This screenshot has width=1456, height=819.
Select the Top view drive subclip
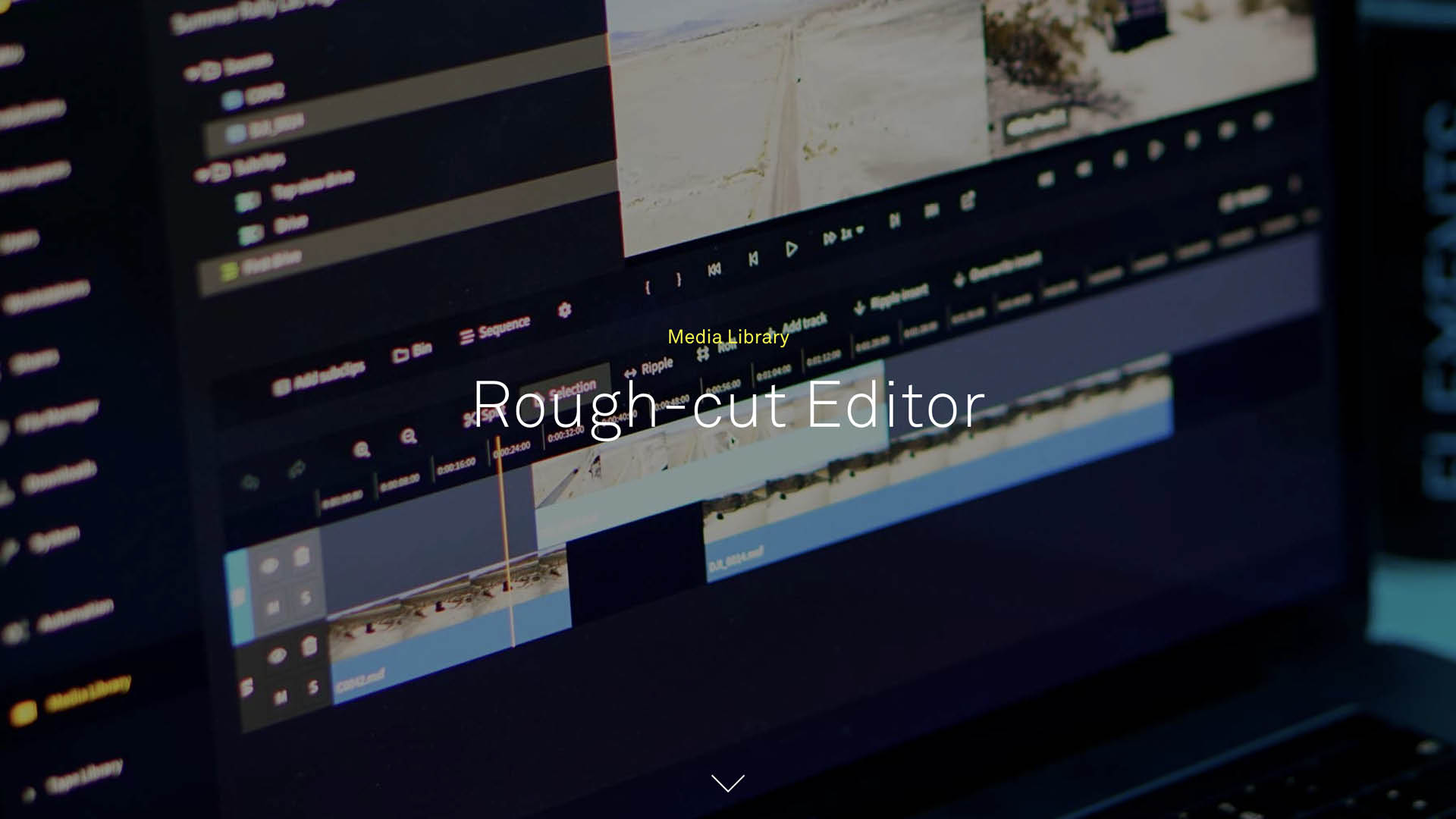click(x=312, y=183)
